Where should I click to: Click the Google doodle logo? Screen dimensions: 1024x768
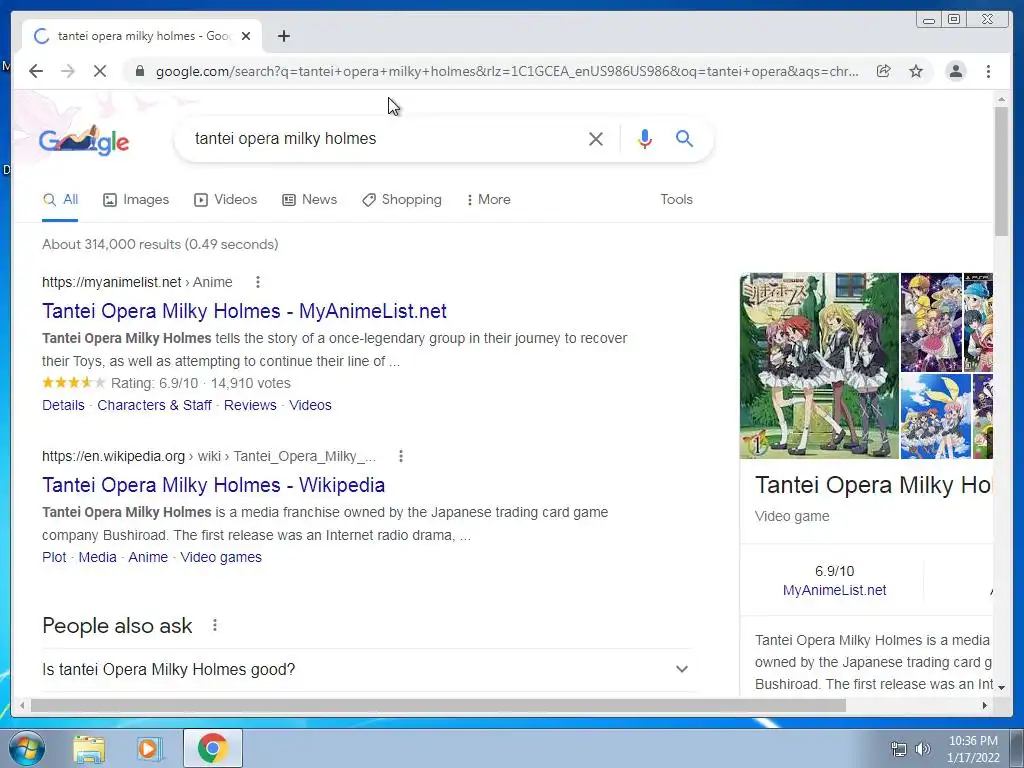click(84, 140)
